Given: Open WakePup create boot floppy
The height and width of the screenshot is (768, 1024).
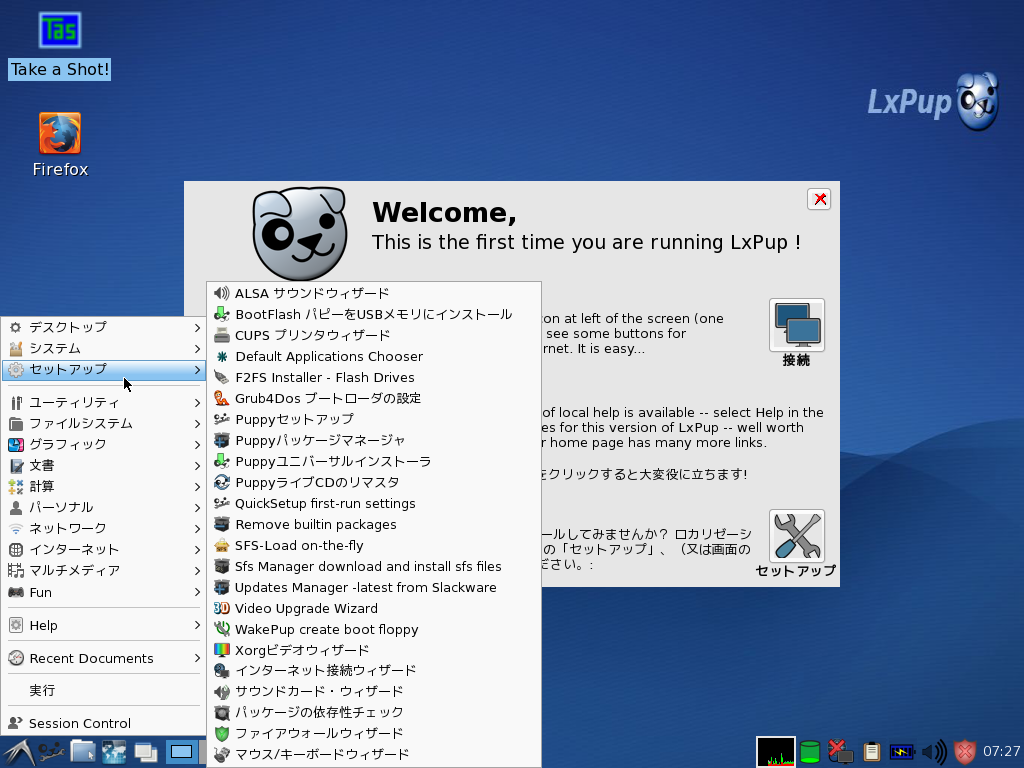Looking at the screenshot, I should [x=374, y=630].
